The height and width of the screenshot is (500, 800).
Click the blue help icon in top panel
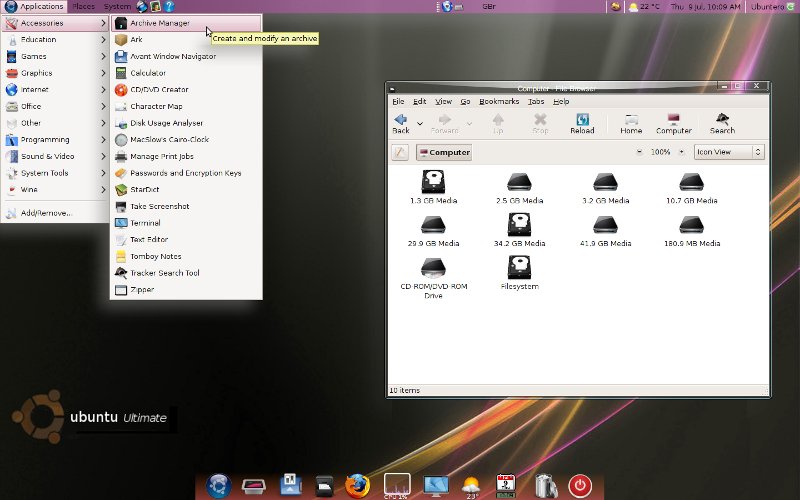point(169,6)
